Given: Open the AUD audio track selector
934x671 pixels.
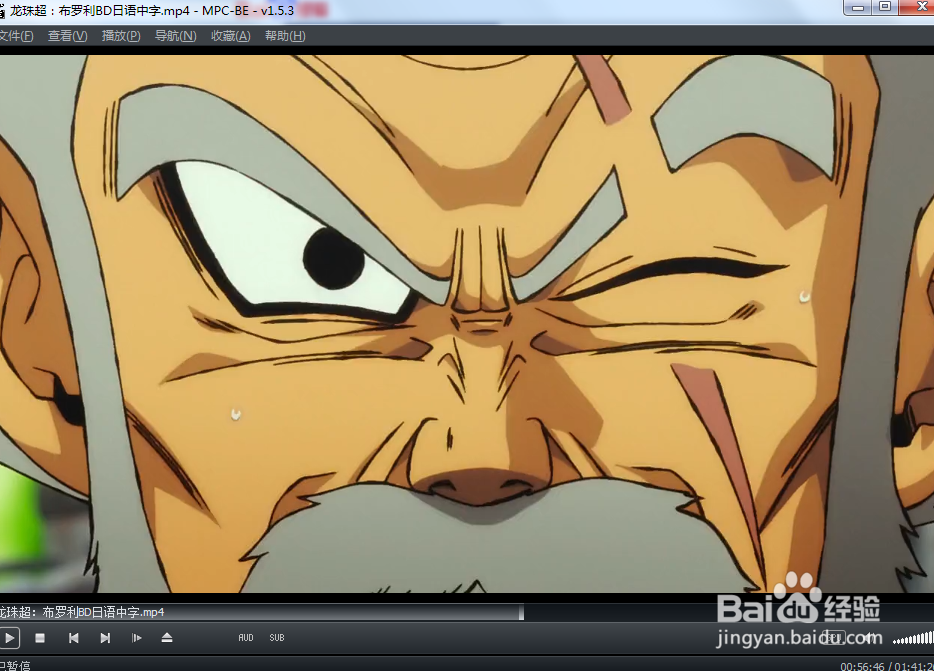Looking at the screenshot, I should 245,638.
